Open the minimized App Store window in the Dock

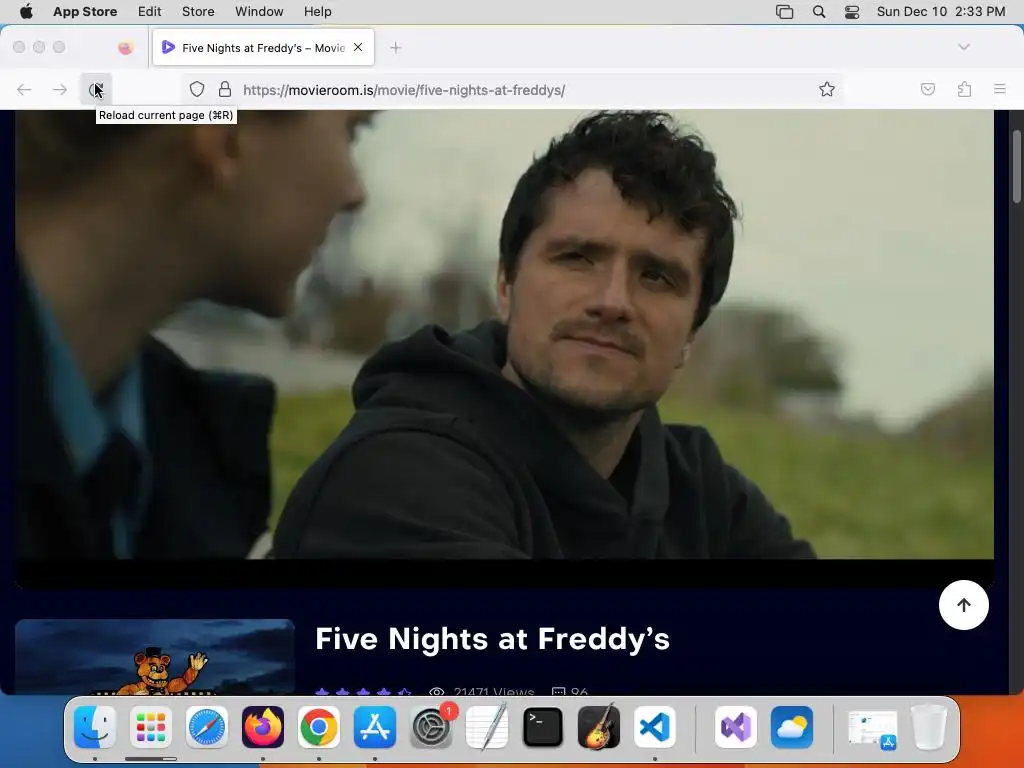pyautogui.click(x=873, y=729)
